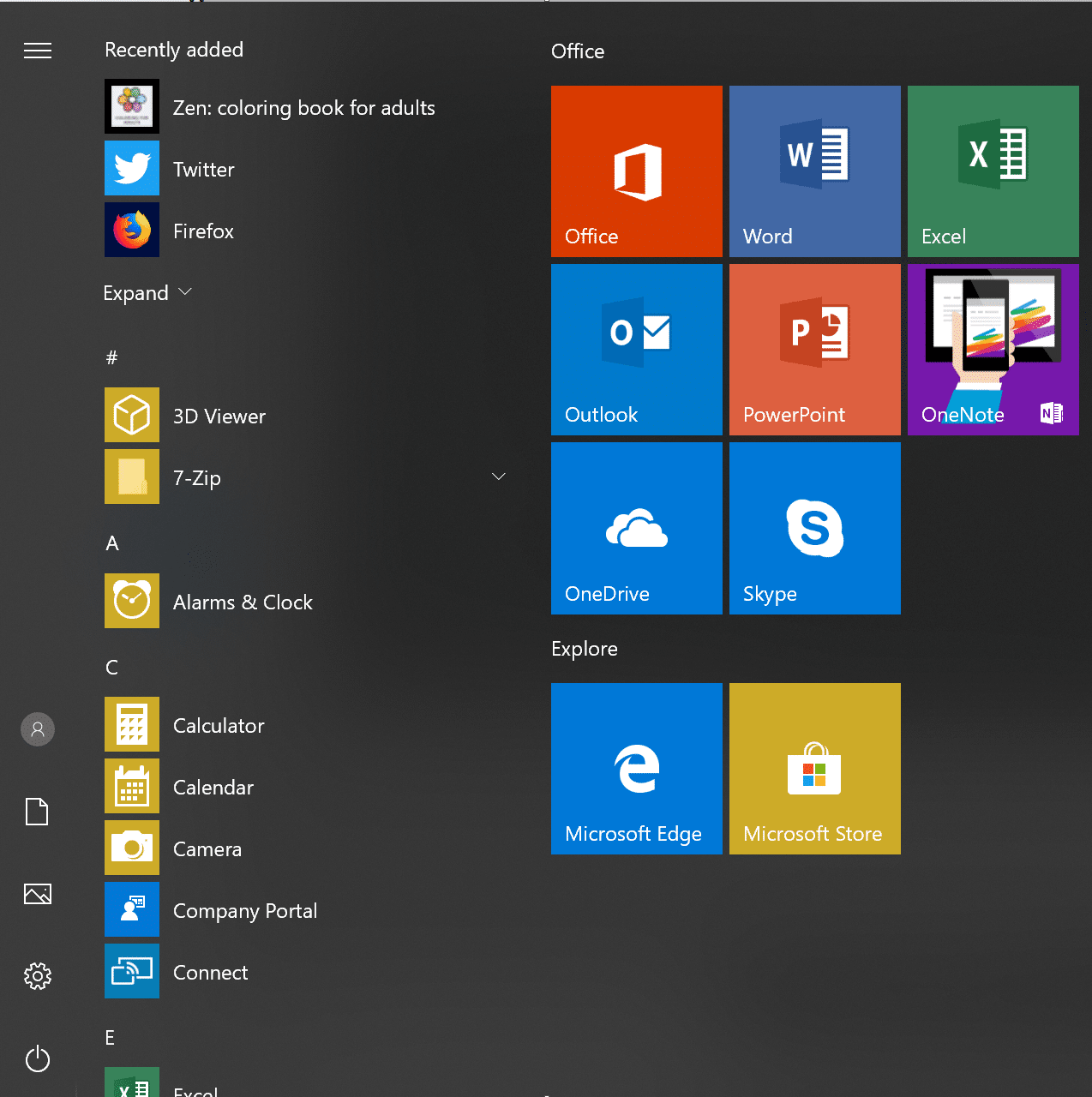This screenshot has height=1097, width=1092.
Task: Launch Twitter from the app list
Action: coord(132,168)
